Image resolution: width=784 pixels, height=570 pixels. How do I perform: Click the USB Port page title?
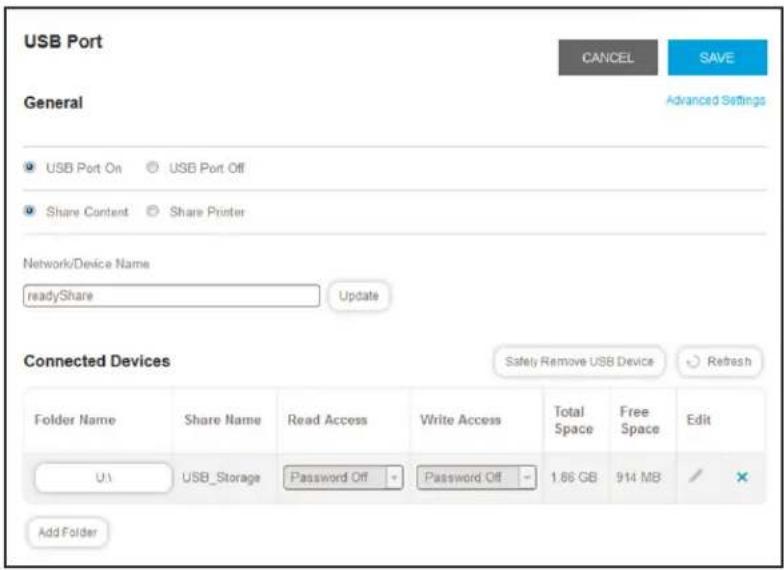click(x=63, y=42)
